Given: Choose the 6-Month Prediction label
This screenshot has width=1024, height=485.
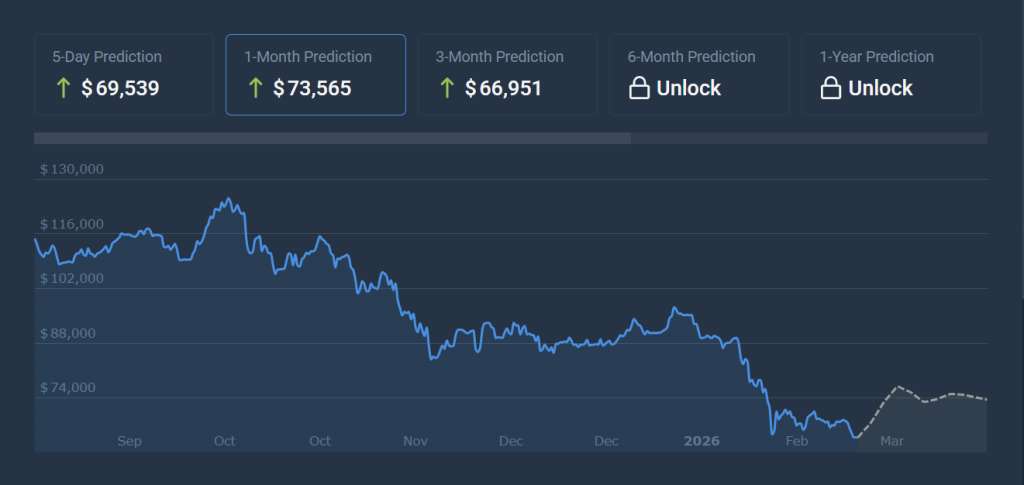Looking at the screenshot, I should tap(691, 57).
